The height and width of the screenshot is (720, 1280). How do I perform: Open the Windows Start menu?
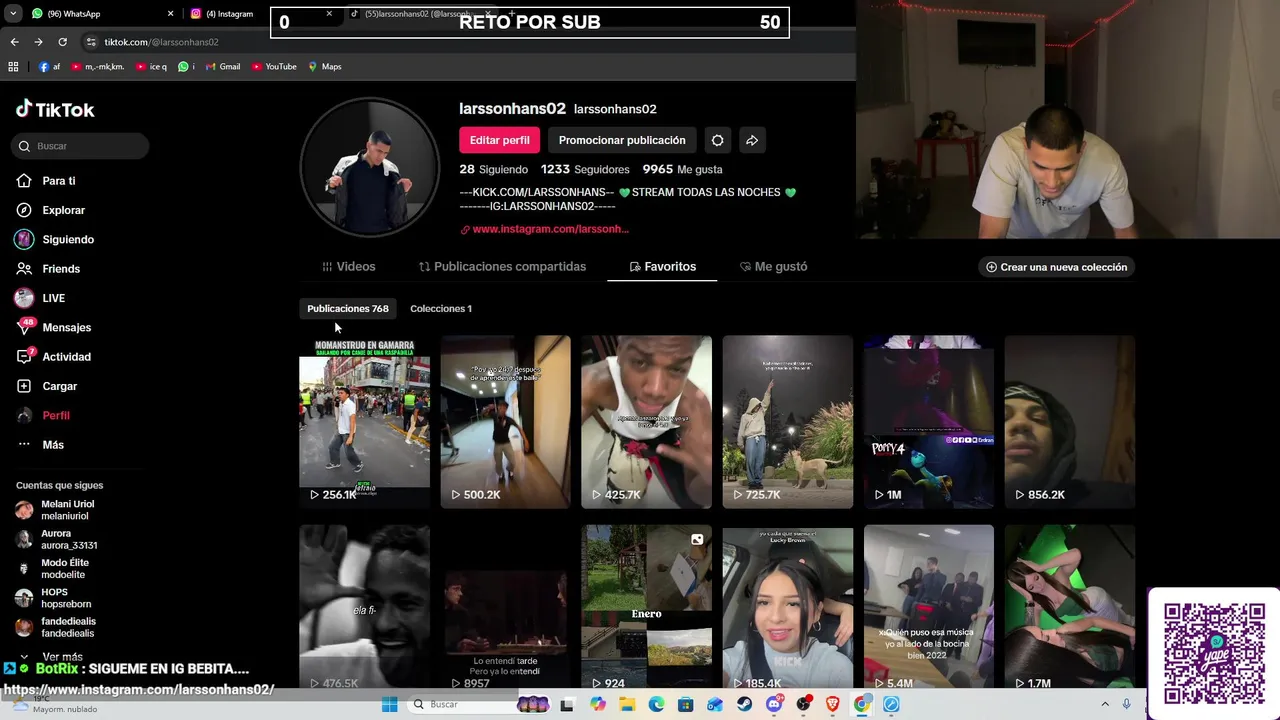click(389, 704)
